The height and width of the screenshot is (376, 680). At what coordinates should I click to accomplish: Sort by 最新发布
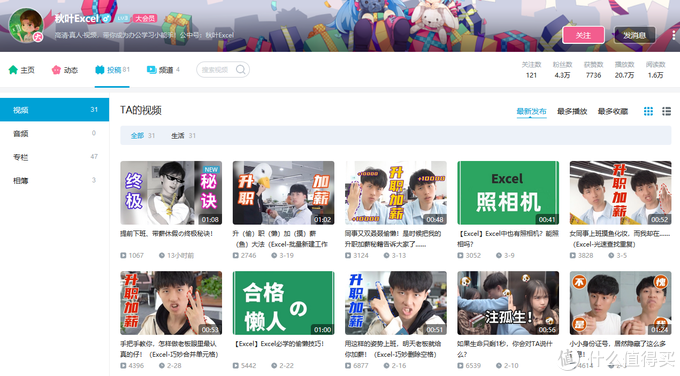[x=531, y=111]
